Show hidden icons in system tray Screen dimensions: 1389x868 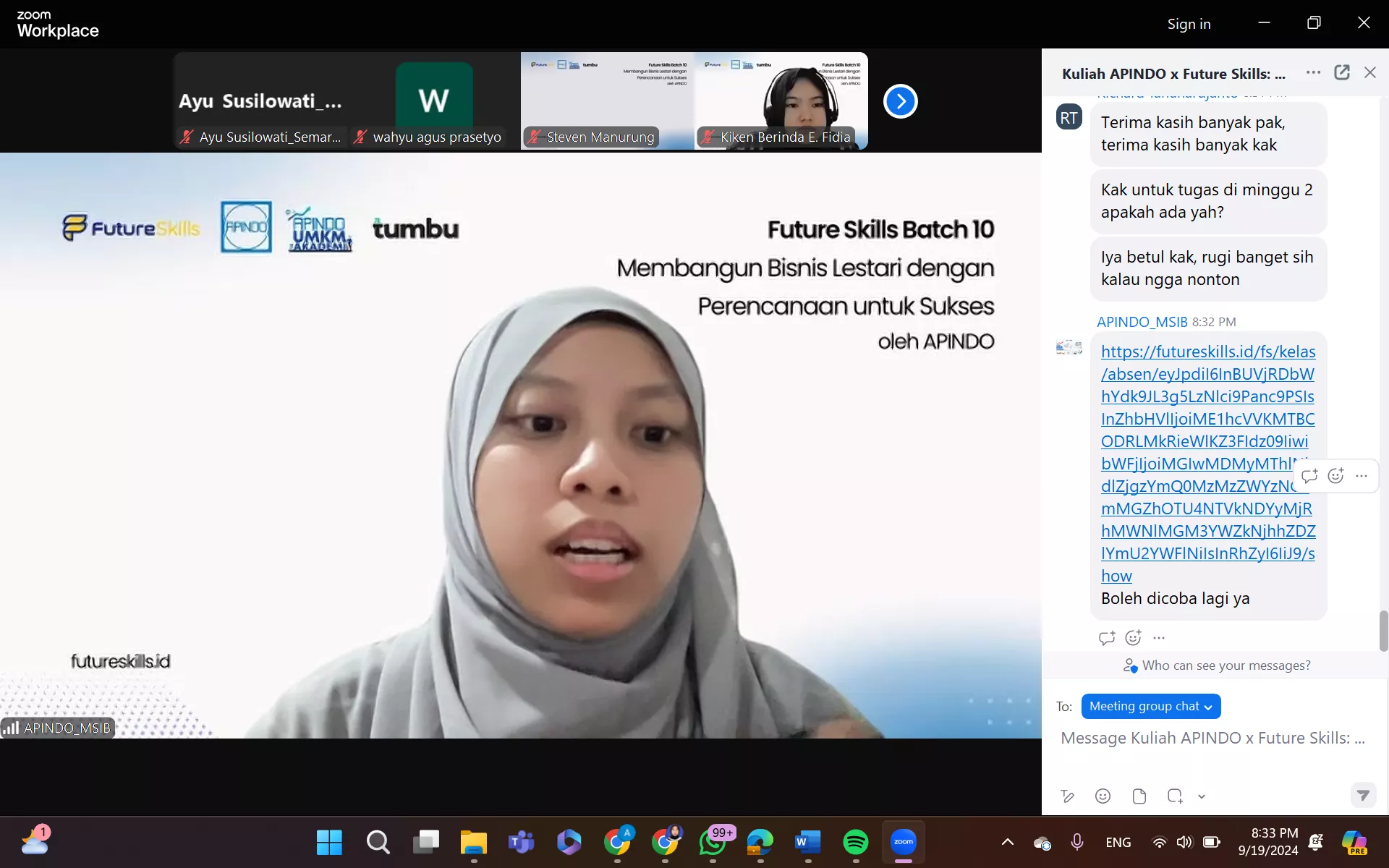coord(1007,842)
